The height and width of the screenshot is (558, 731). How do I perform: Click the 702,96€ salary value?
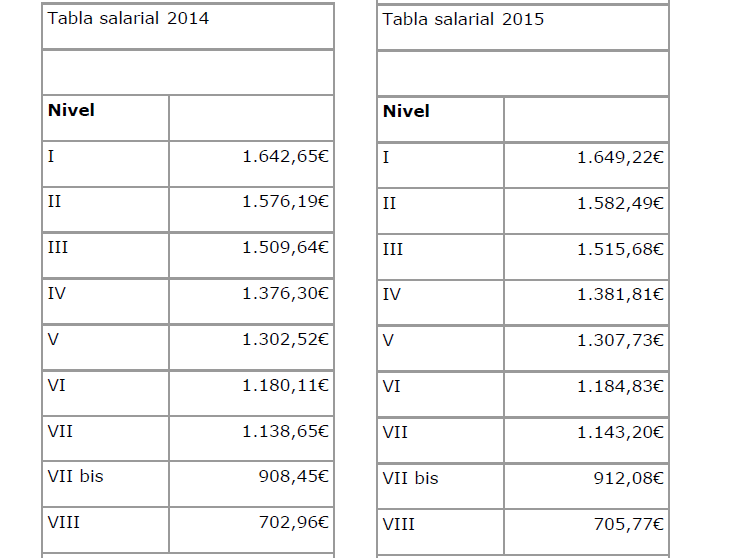coord(295,521)
